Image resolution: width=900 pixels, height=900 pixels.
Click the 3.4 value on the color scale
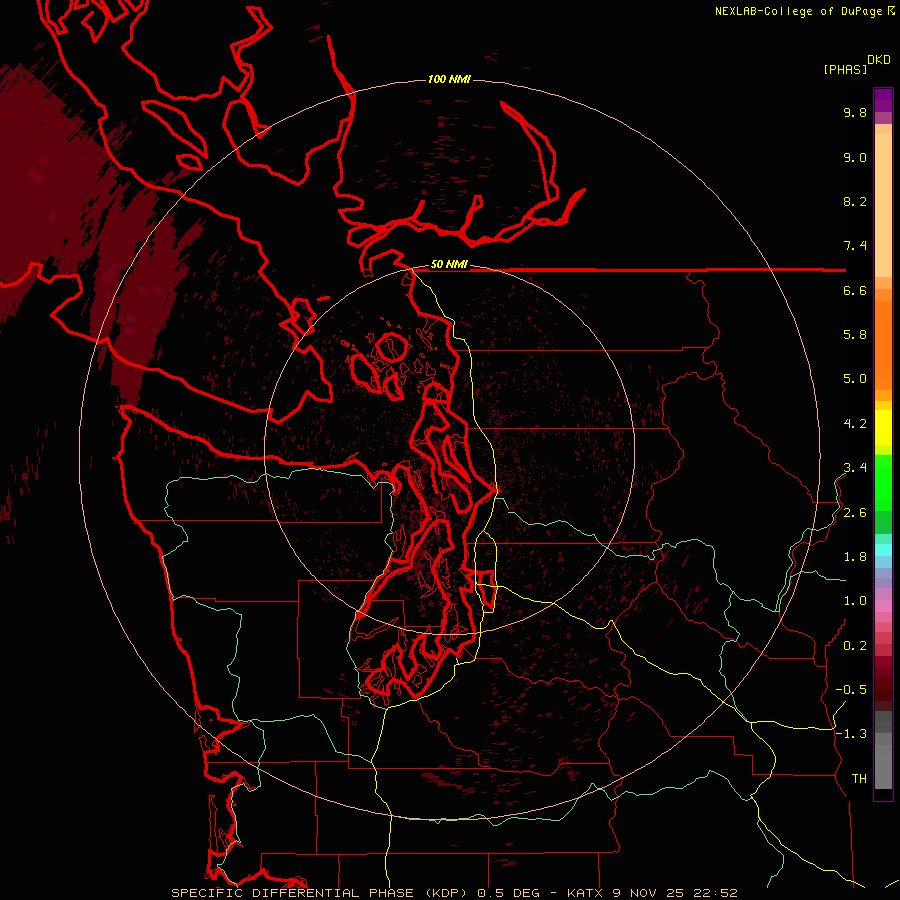click(x=855, y=468)
